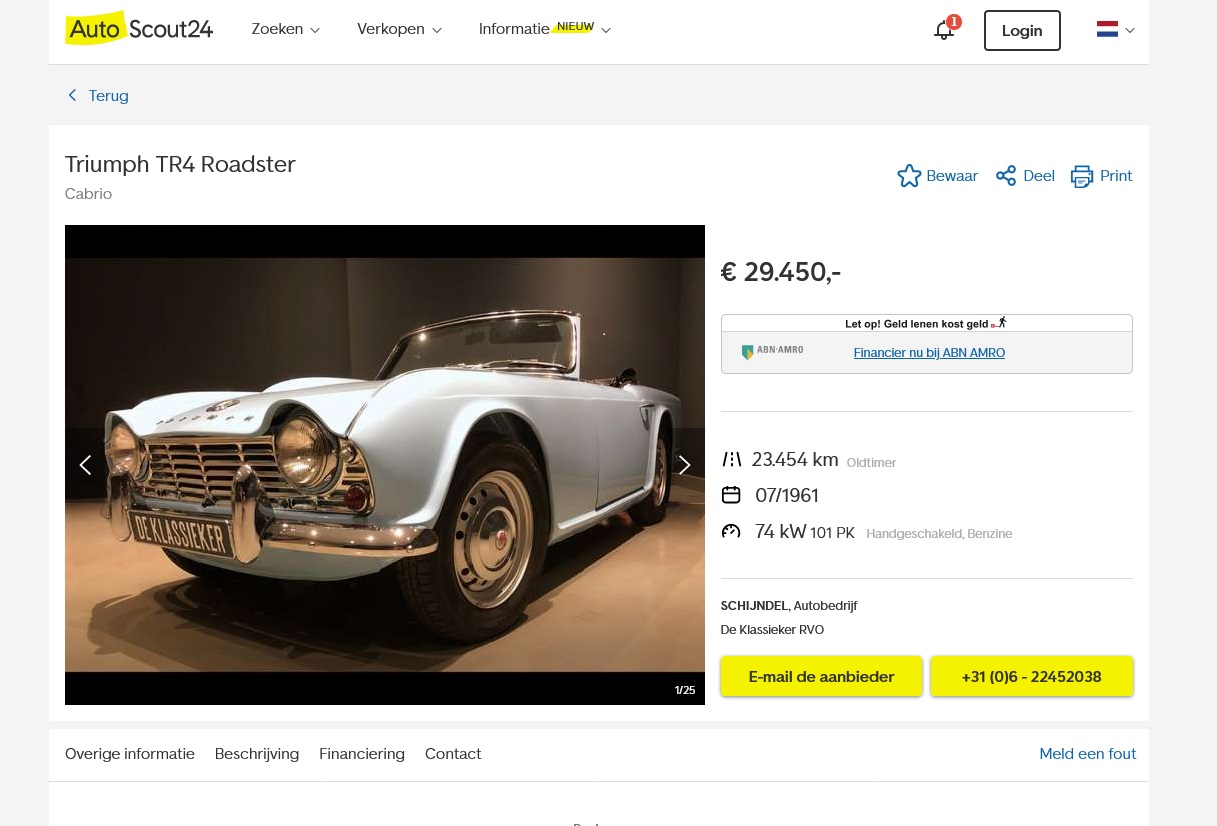Click the Login button
The image size is (1217, 826).
click(1022, 31)
